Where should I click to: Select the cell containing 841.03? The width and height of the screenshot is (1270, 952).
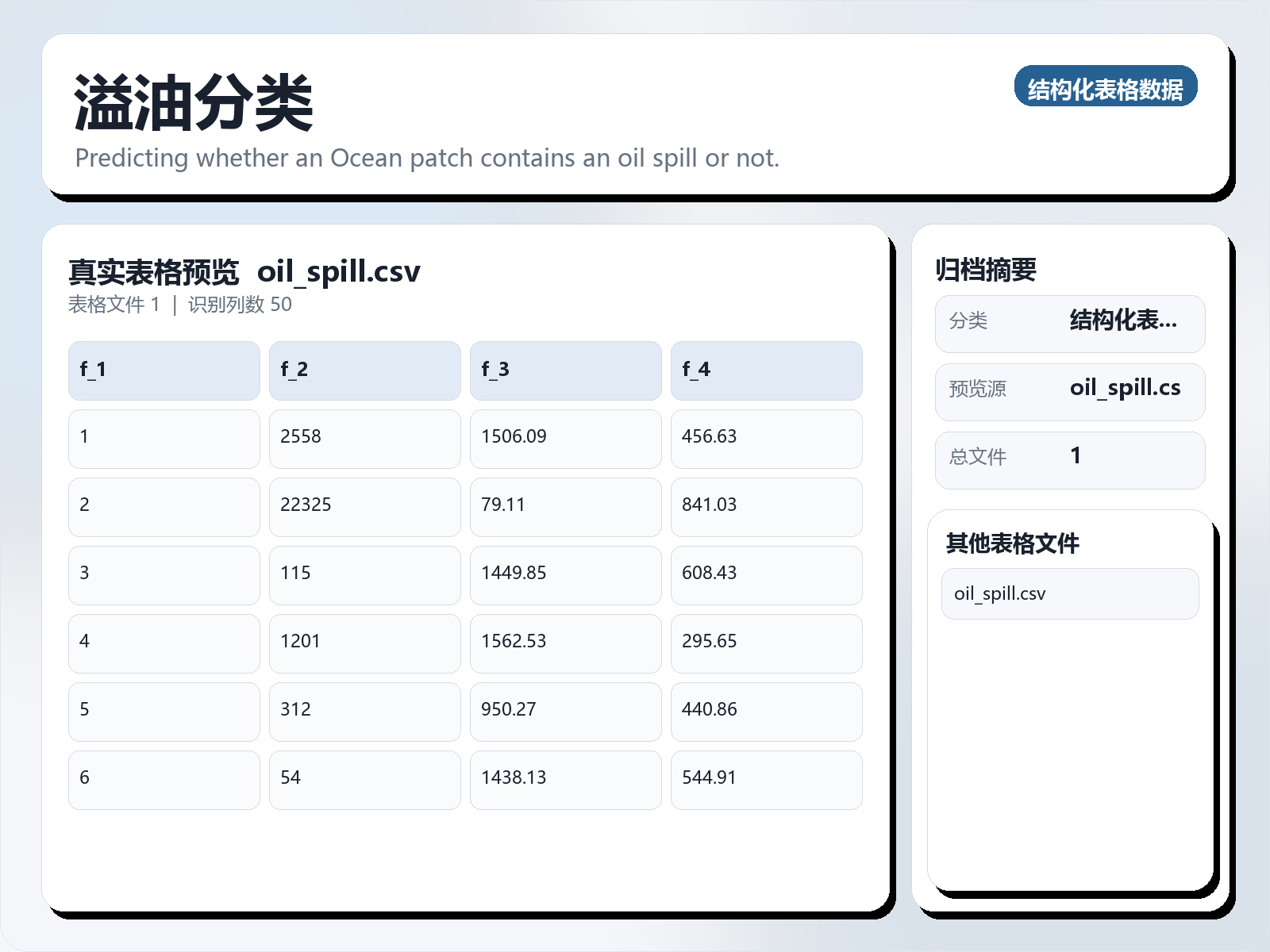click(766, 505)
